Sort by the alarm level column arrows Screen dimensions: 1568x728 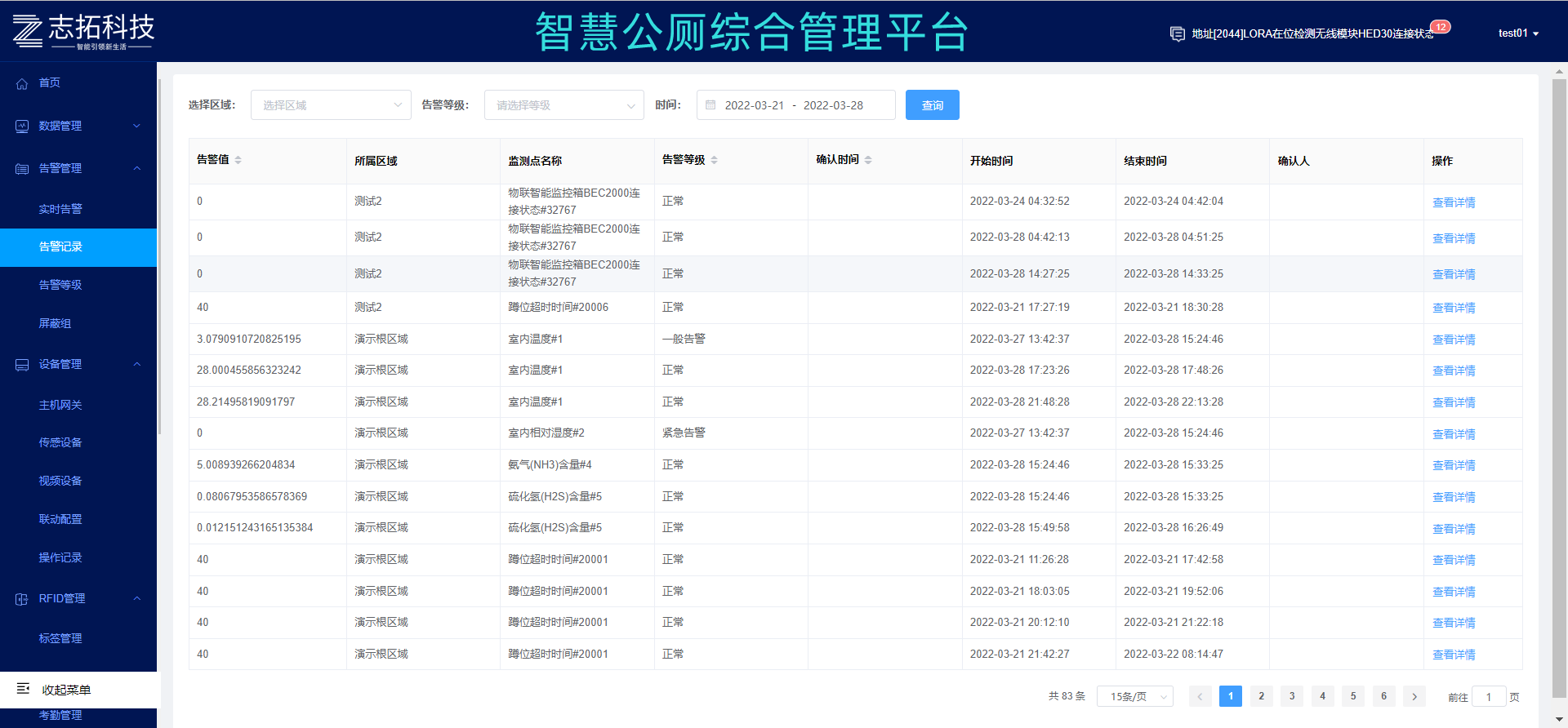[x=714, y=160]
